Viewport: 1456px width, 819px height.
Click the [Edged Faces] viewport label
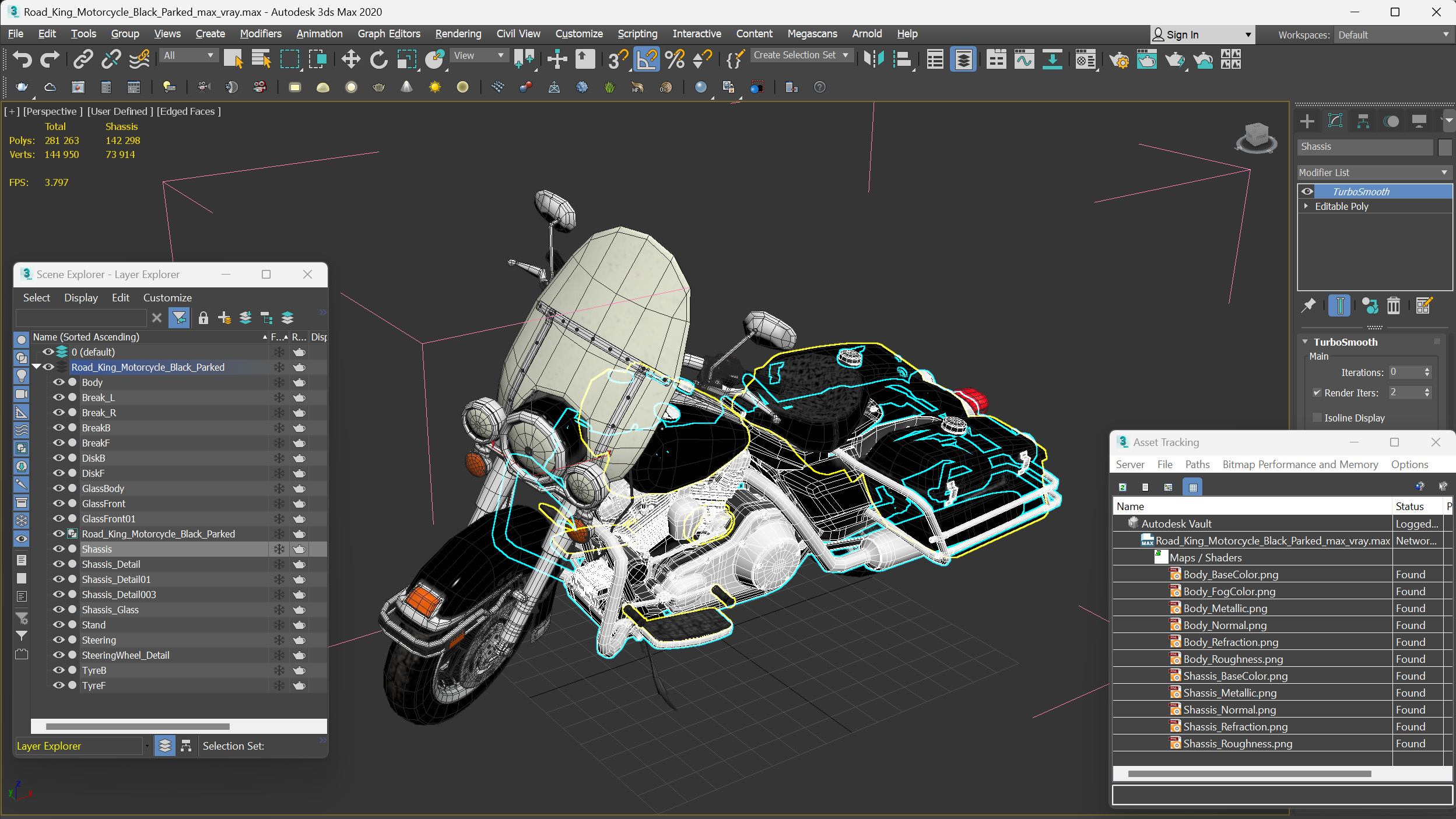pyautogui.click(x=188, y=111)
